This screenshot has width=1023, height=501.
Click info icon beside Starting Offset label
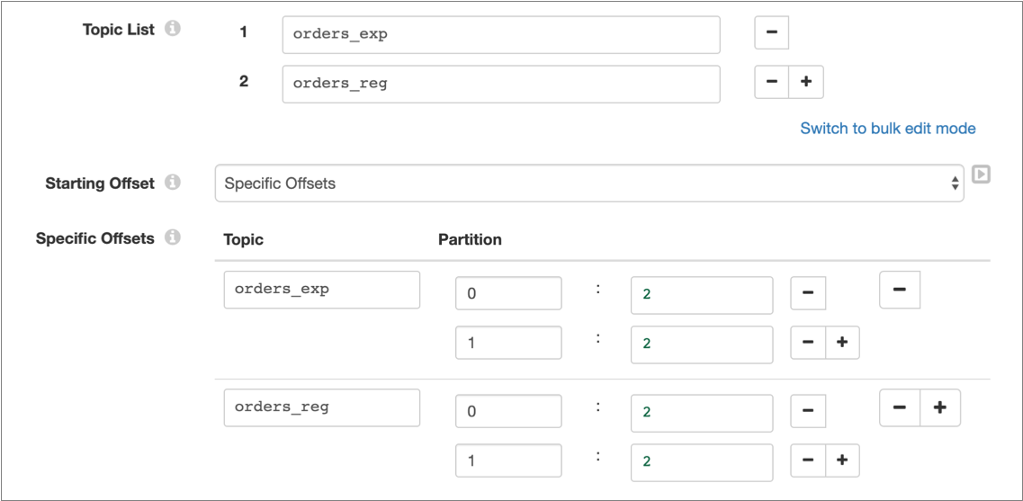coord(172,183)
